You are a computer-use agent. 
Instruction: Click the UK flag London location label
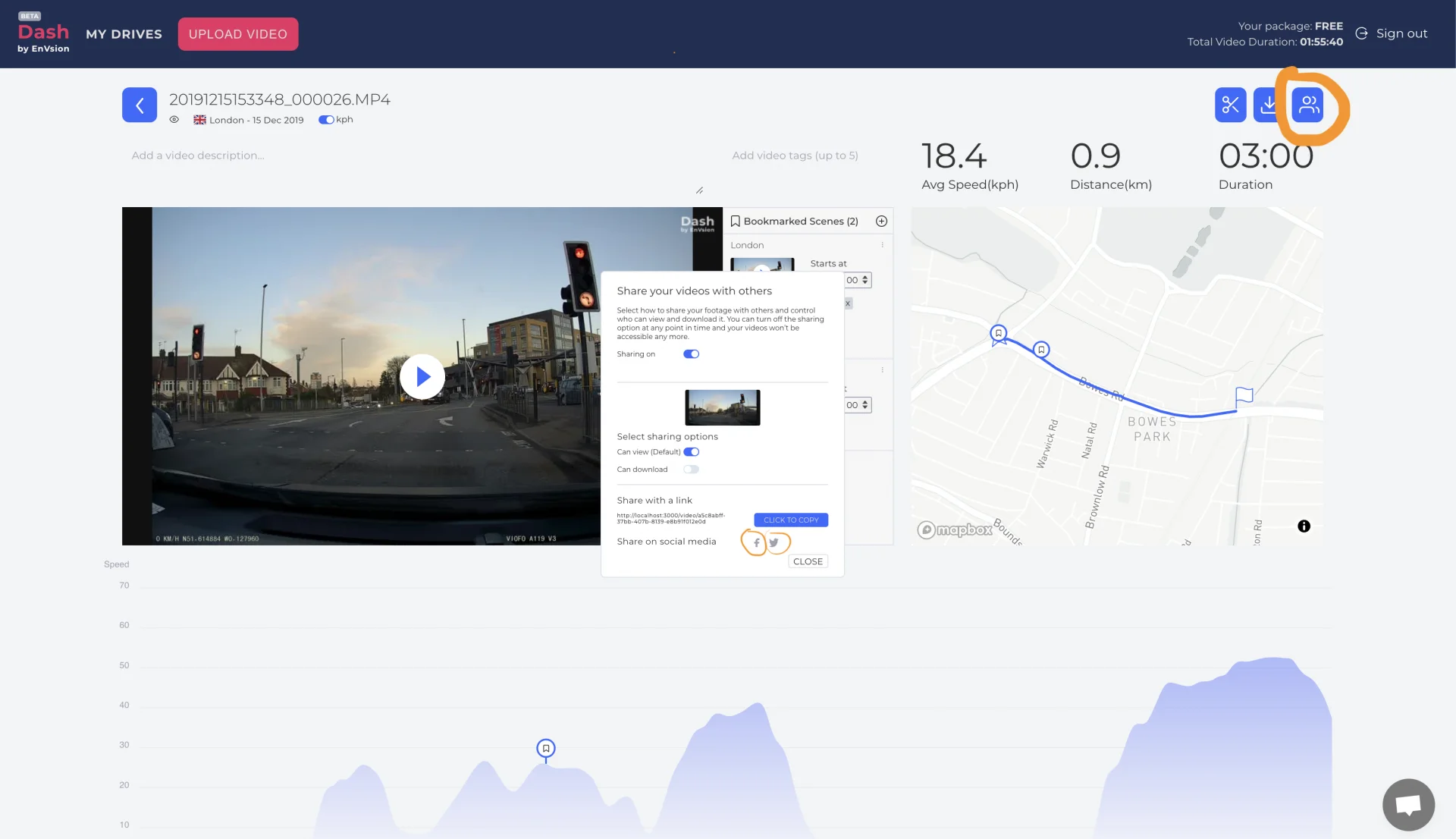[249, 120]
